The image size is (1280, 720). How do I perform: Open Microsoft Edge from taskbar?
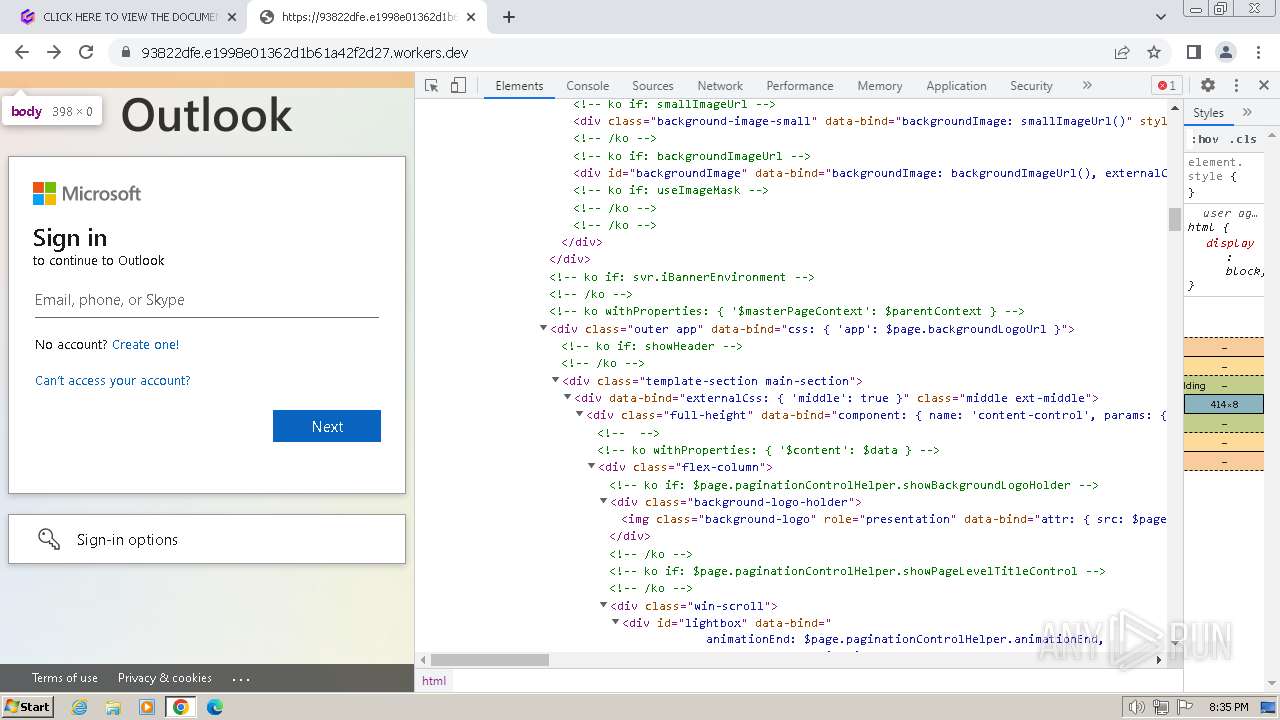pos(214,706)
